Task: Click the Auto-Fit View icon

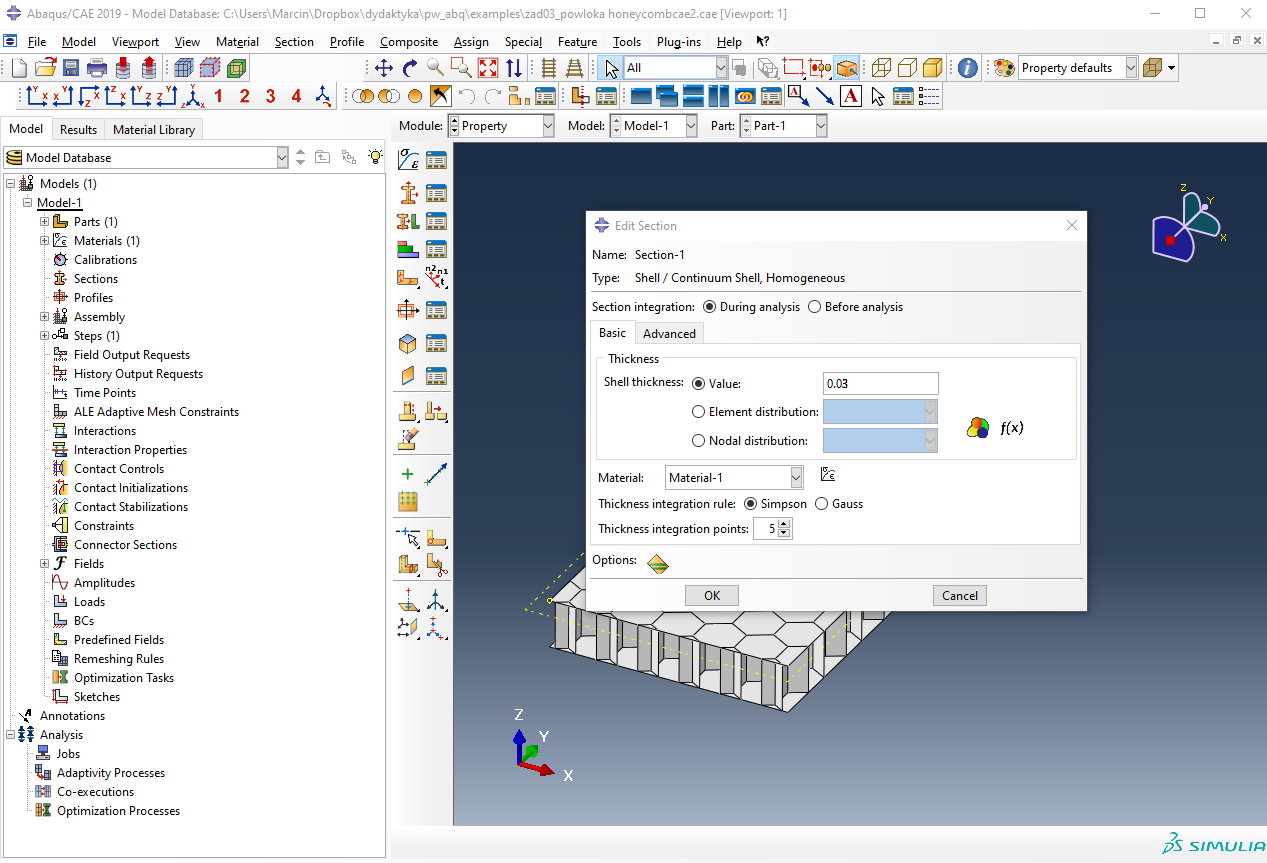Action: click(x=487, y=68)
